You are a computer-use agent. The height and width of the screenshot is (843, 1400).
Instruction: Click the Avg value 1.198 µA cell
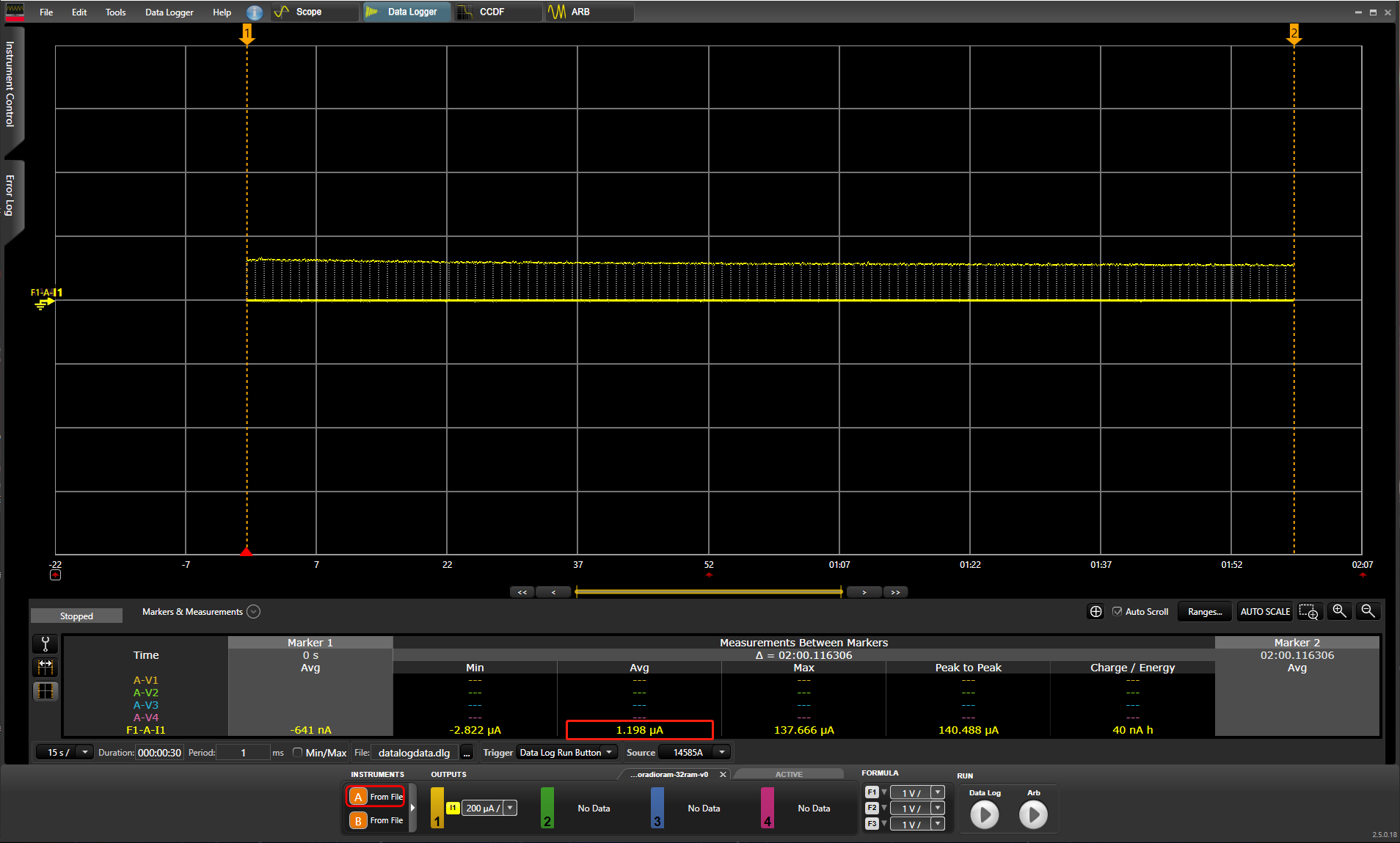tap(640, 729)
